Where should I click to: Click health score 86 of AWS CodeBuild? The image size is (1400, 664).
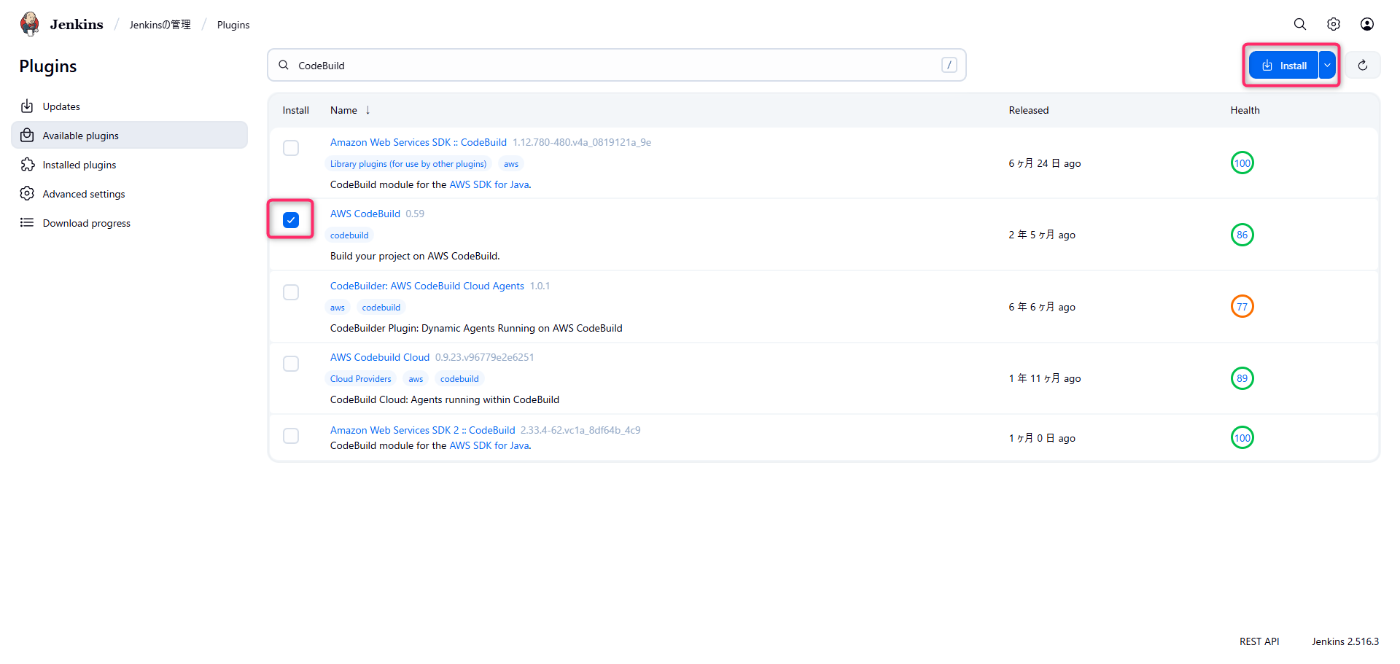1242,235
